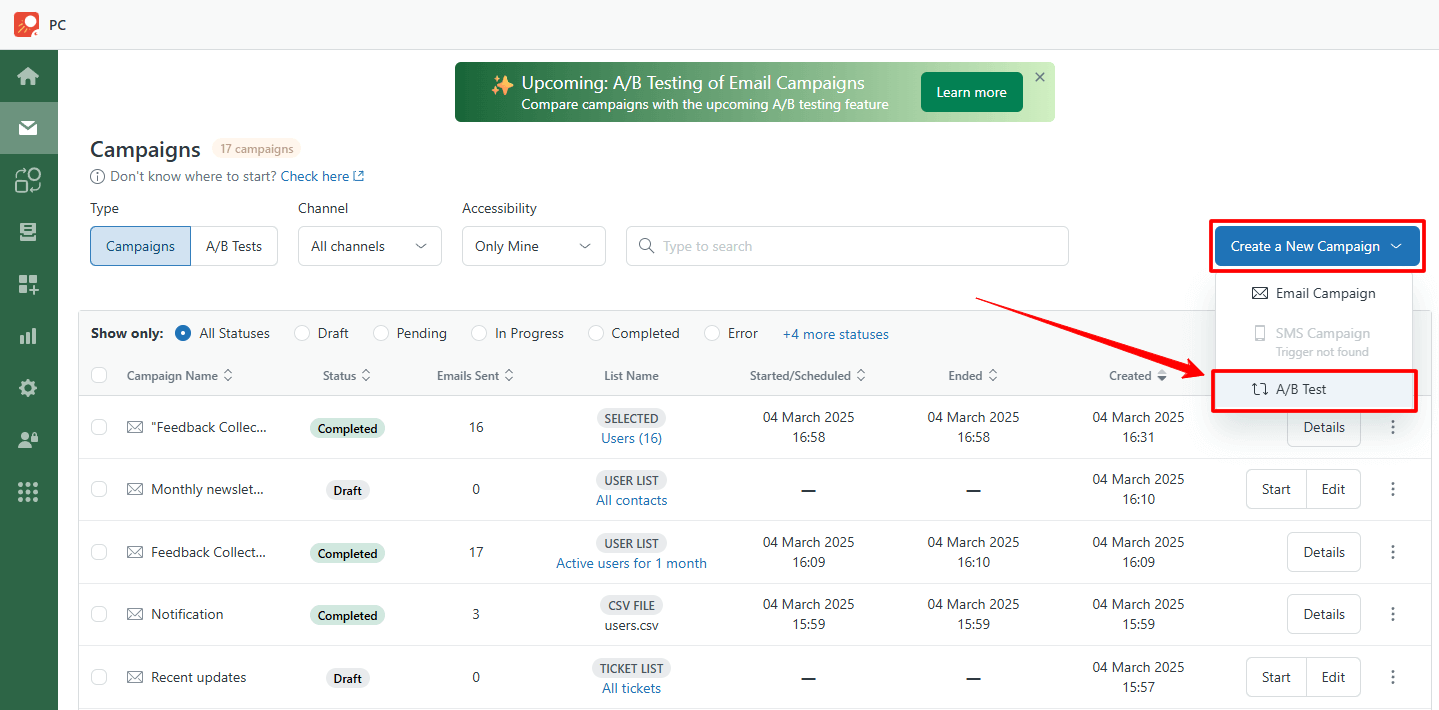Collapse the Create a New Campaign dropdown

(1317, 246)
